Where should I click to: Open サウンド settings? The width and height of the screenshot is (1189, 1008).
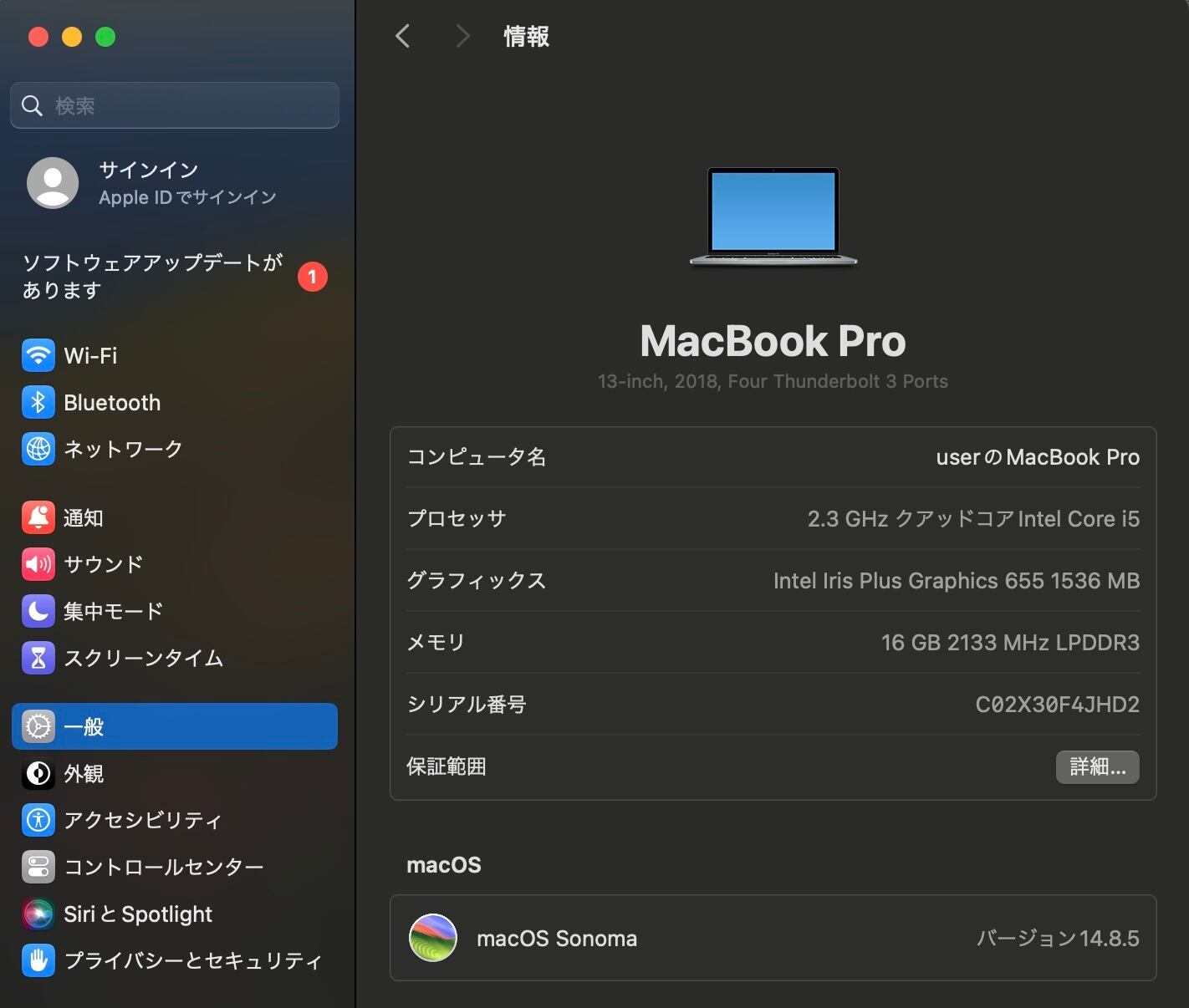pos(175,564)
